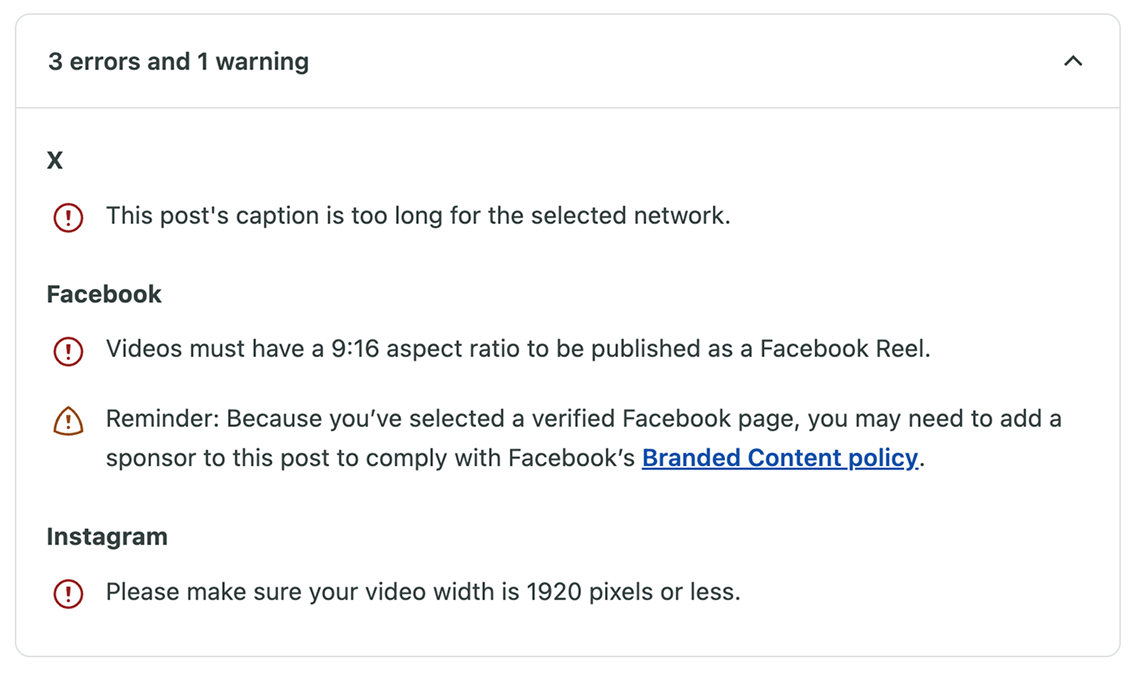The height and width of the screenshot is (678, 1135).
Task: Select the Instagram section heading
Action: [x=107, y=537]
